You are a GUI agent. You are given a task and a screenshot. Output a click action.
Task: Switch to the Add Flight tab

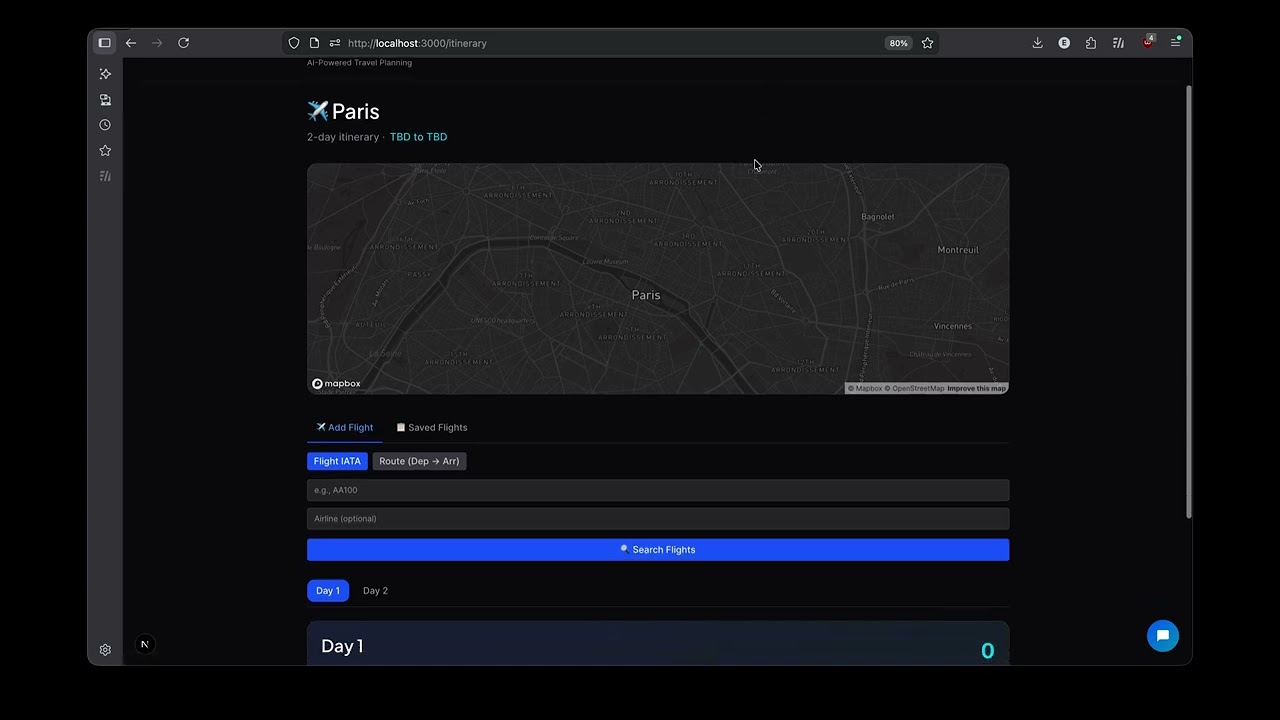click(344, 427)
